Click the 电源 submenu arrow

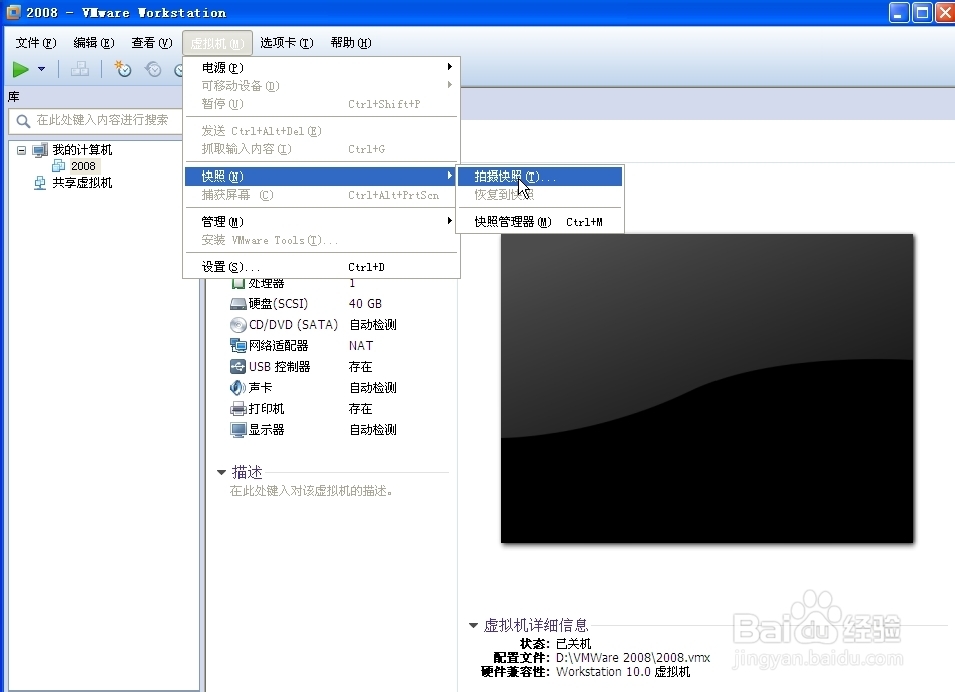[x=449, y=66]
